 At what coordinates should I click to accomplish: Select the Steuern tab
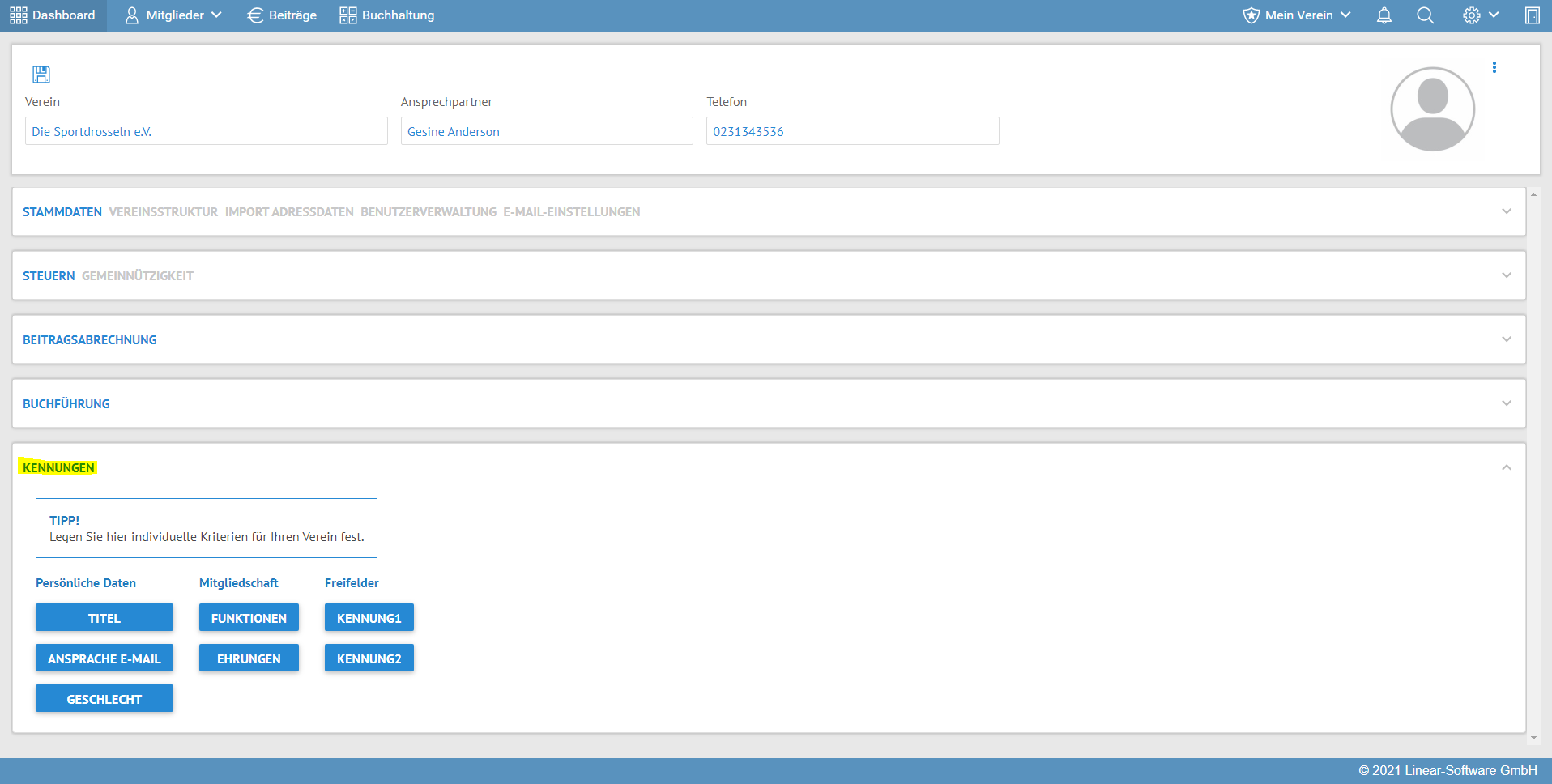49,276
